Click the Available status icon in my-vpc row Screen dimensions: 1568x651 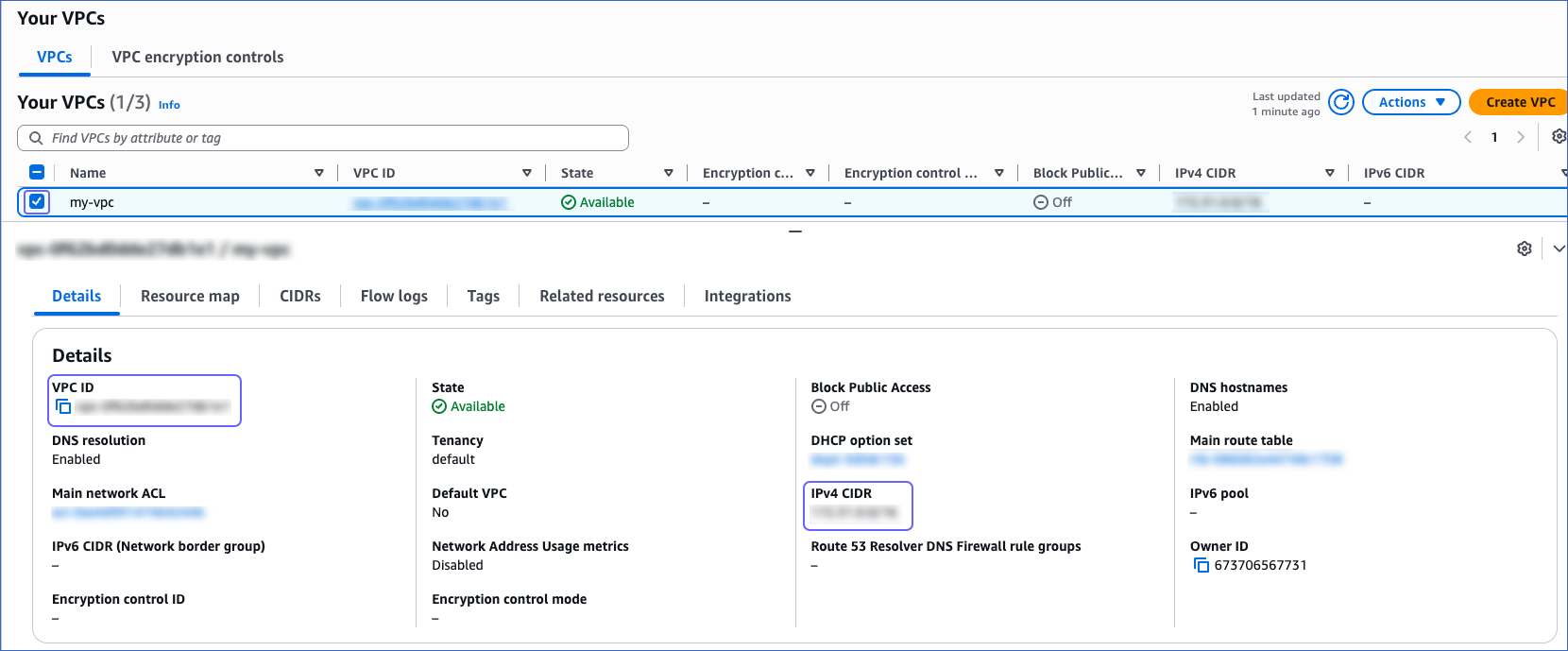[569, 202]
